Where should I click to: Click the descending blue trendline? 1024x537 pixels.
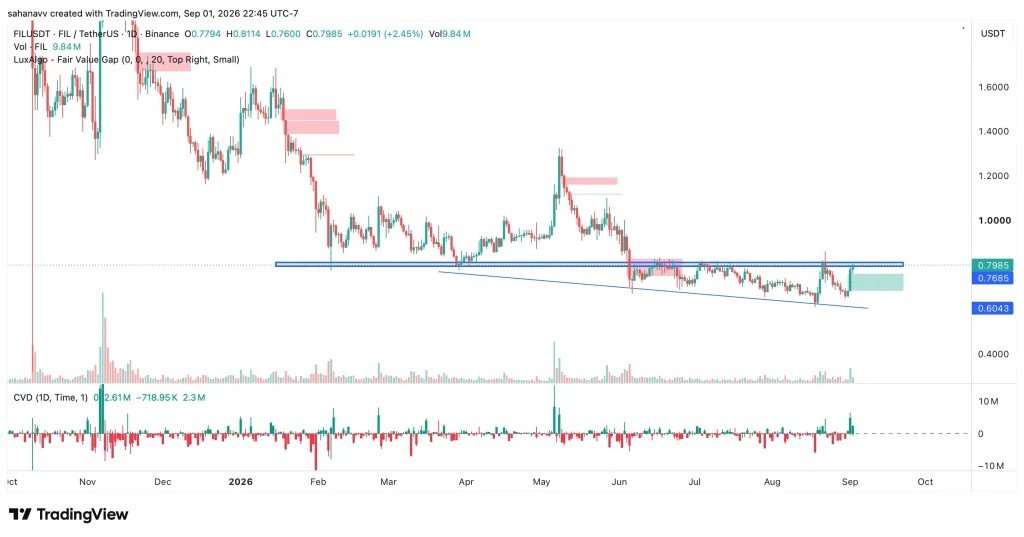click(x=653, y=289)
